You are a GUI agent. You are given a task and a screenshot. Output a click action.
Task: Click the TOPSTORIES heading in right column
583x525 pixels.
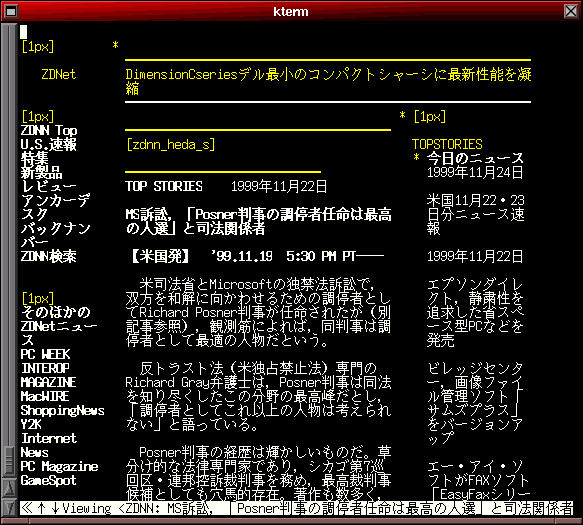(x=447, y=144)
